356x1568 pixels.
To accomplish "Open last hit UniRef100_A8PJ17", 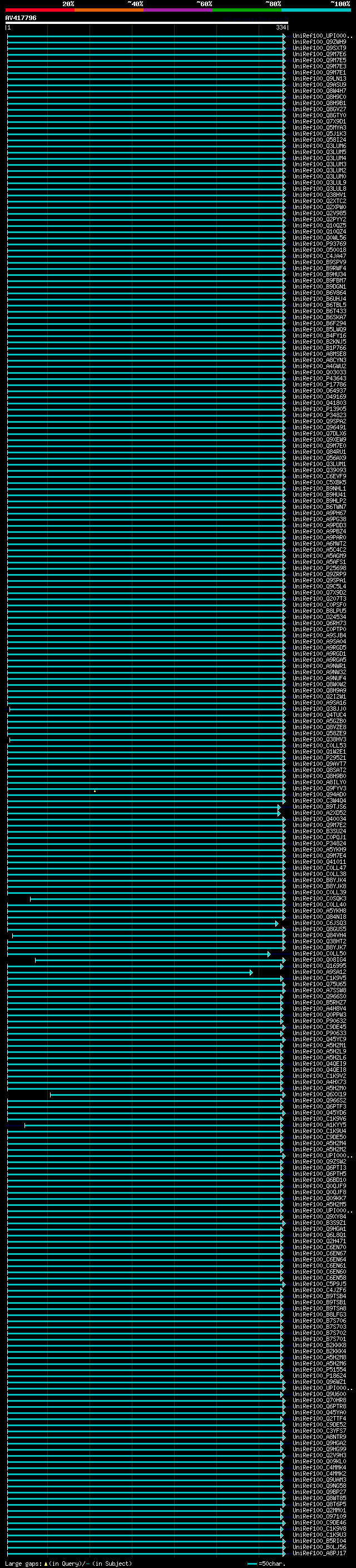I will point(319,1553).
